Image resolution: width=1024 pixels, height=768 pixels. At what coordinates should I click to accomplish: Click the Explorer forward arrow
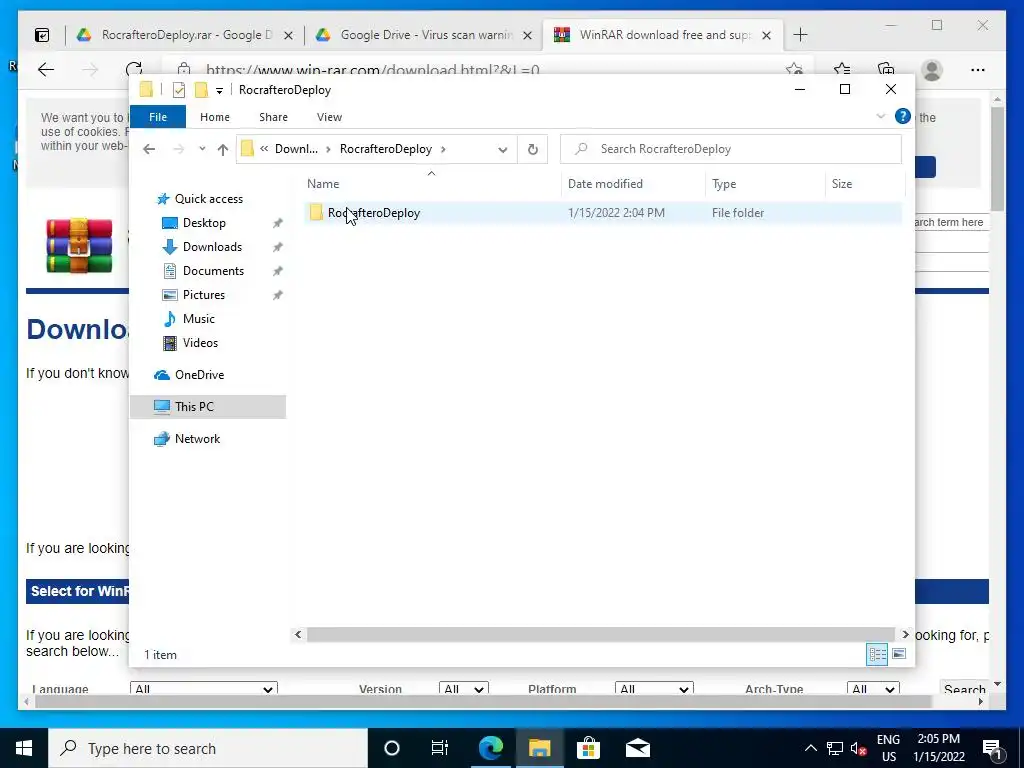click(178, 150)
